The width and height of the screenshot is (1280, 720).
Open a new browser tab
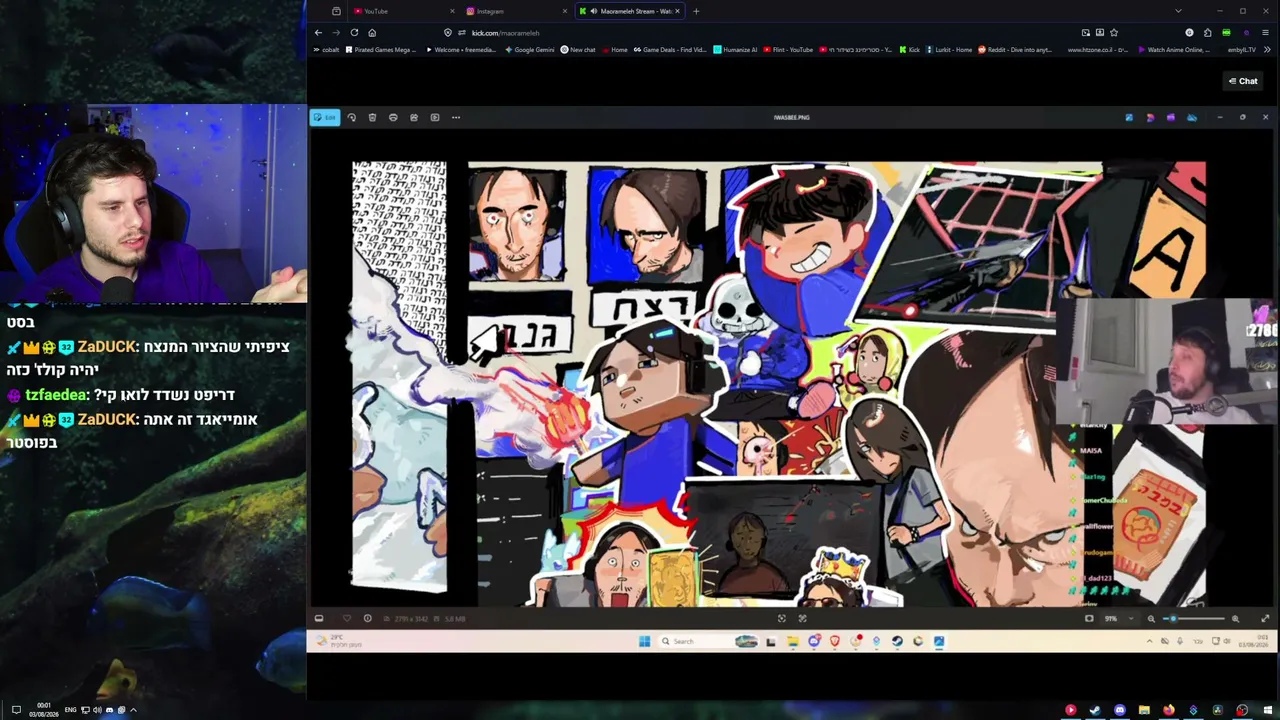tap(696, 11)
